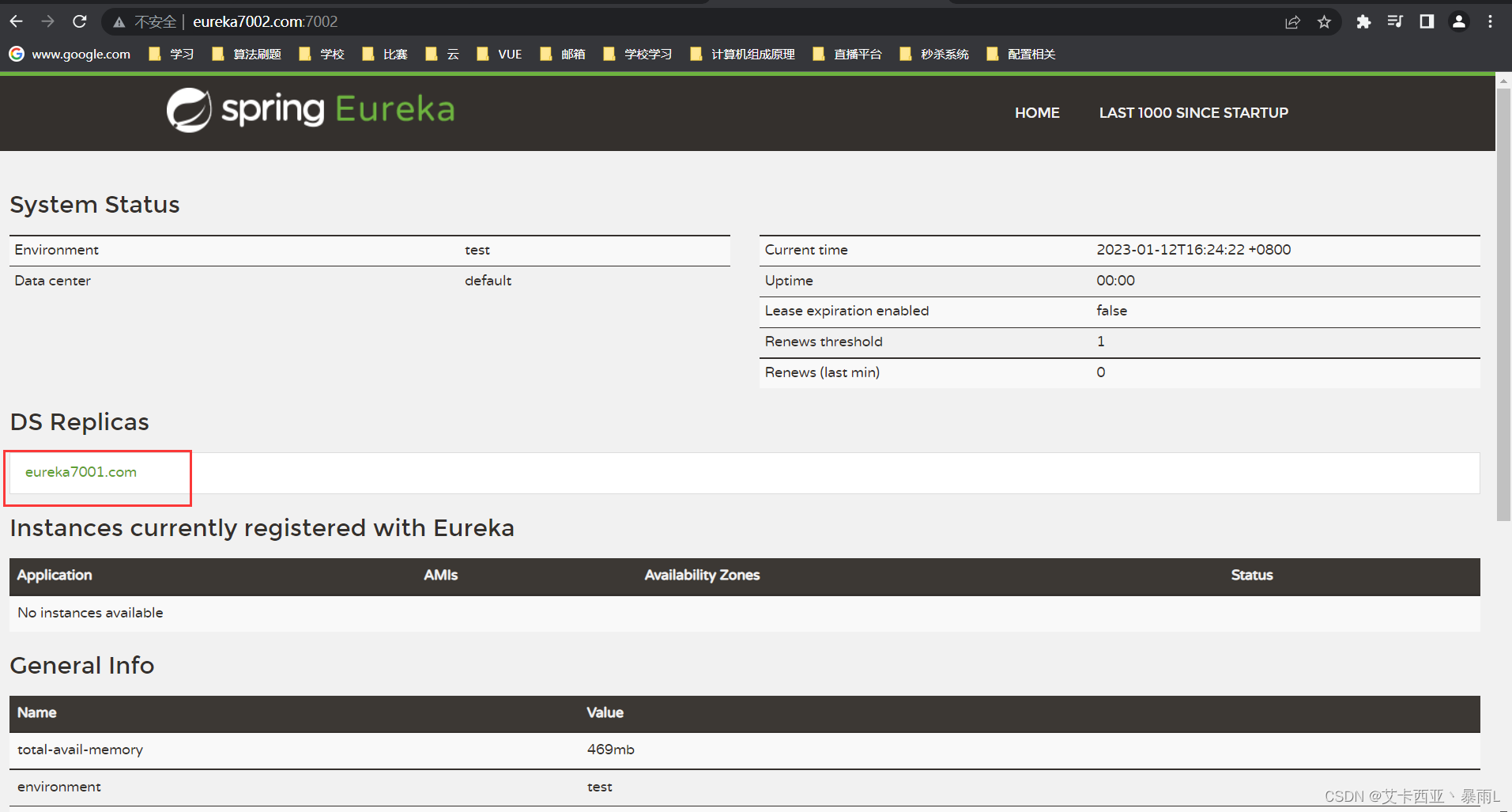Click the not-secure warning icon
The height and width of the screenshot is (812, 1512).
point(119,22)
